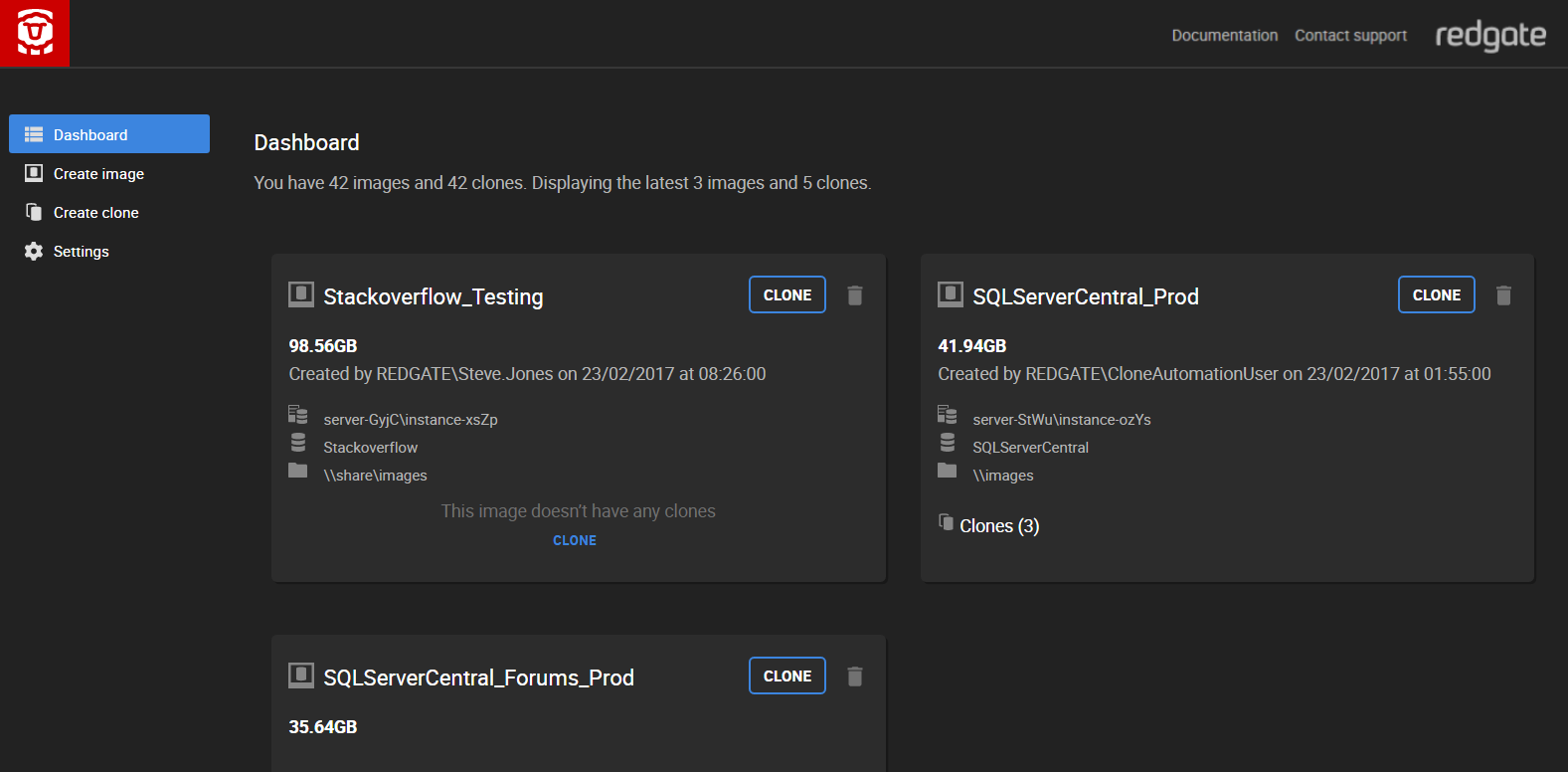The image size is (1568, 772).
Task: Click the Dashboard list icon in the sidebar
Action: 34,134
